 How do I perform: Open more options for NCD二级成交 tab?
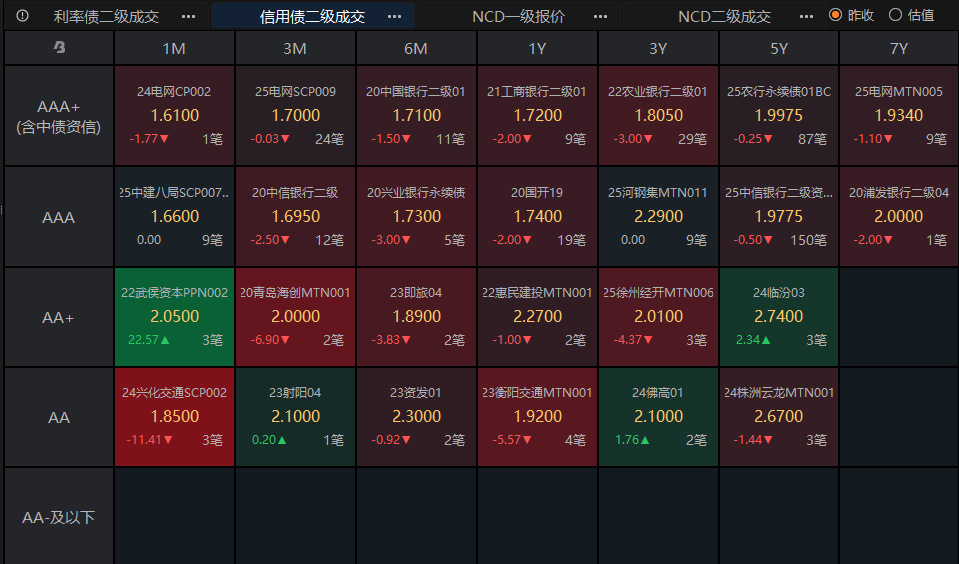[807, 17]
